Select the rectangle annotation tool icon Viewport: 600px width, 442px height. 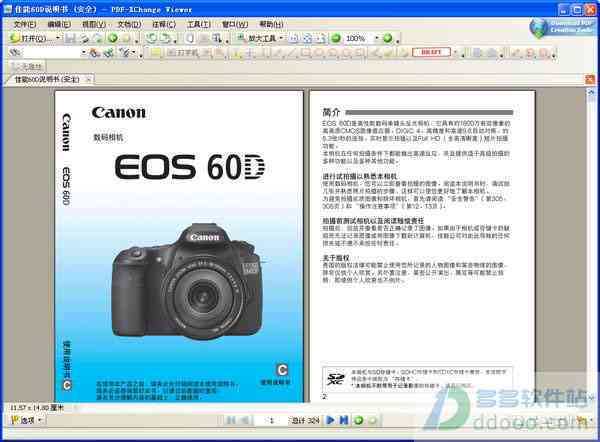[305, 52]
